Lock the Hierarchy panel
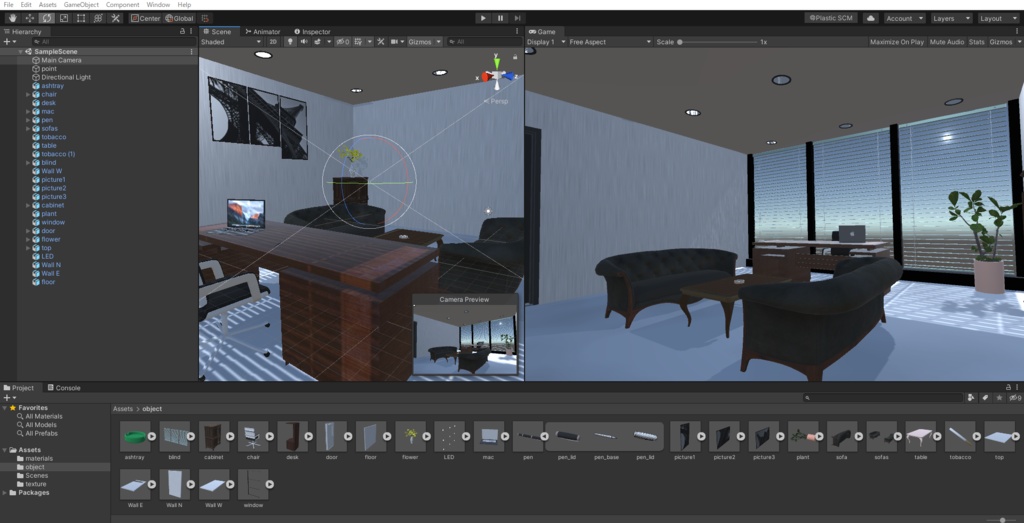1024x523 pixels. [182, 31]
